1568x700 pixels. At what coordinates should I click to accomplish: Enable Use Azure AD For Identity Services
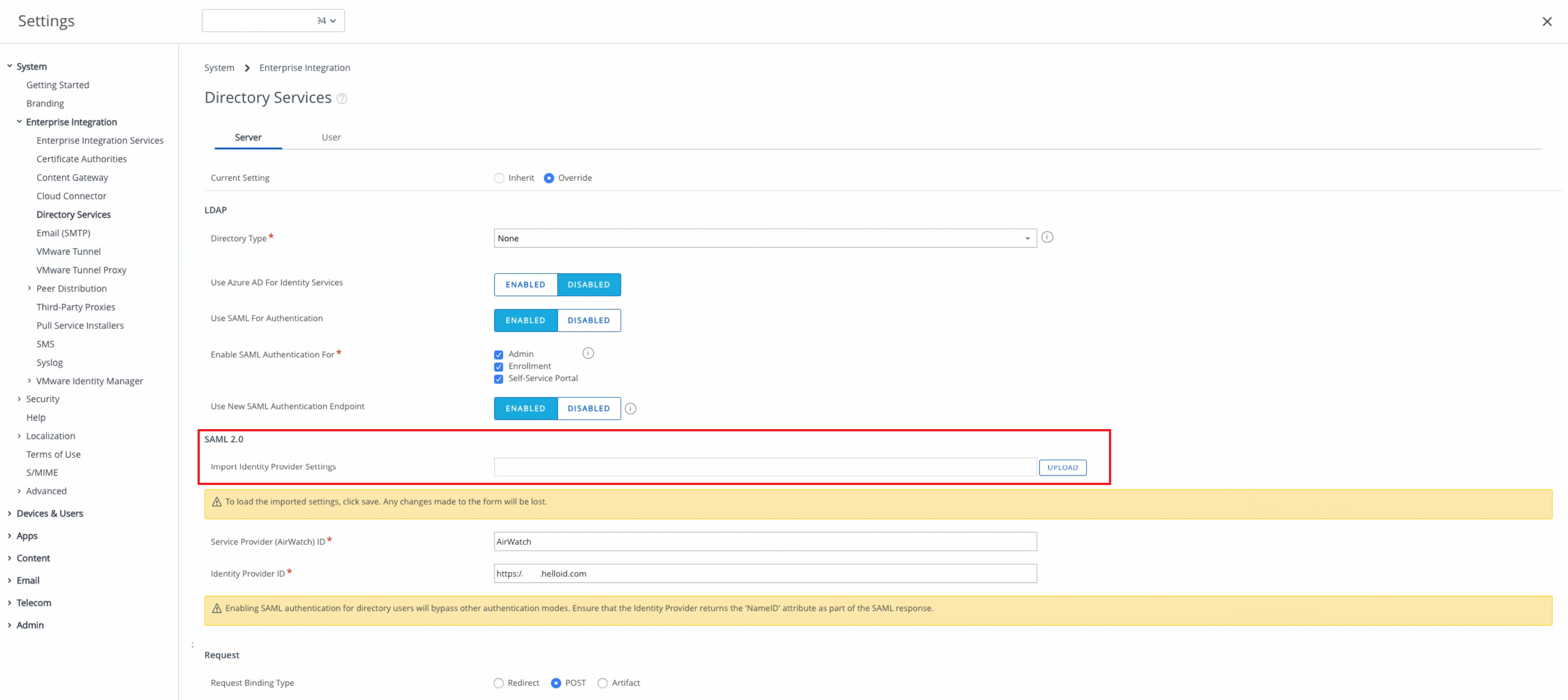tap(525, 285)
